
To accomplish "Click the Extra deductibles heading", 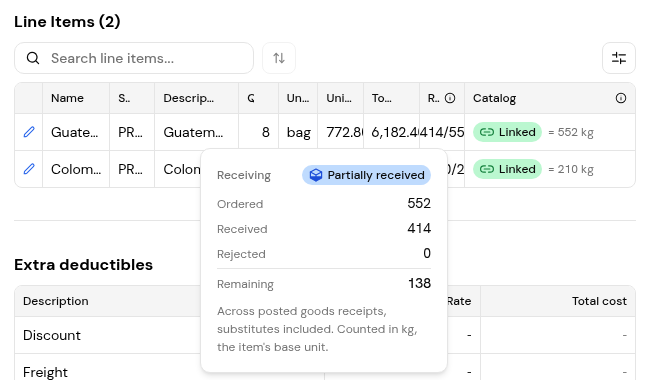I will point(83,265).
